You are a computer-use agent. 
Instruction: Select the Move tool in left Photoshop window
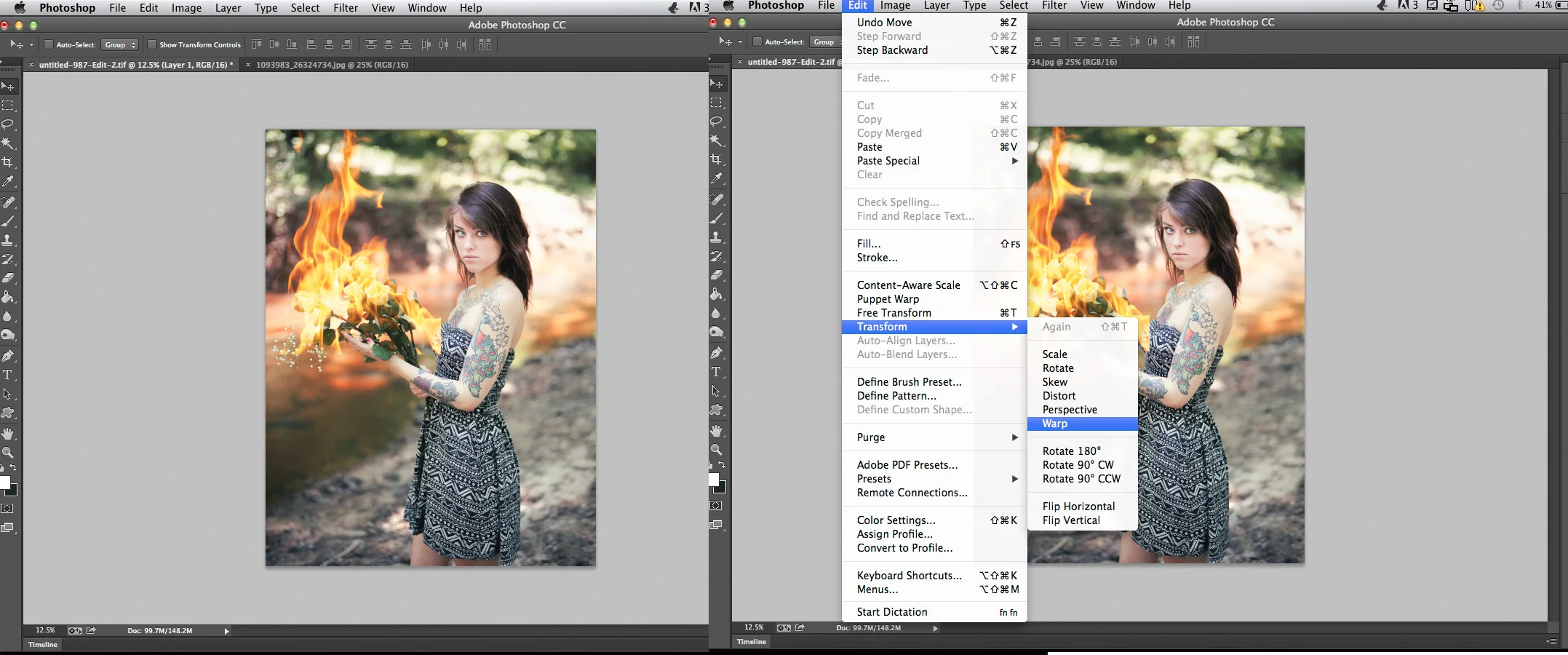[8, 87]
